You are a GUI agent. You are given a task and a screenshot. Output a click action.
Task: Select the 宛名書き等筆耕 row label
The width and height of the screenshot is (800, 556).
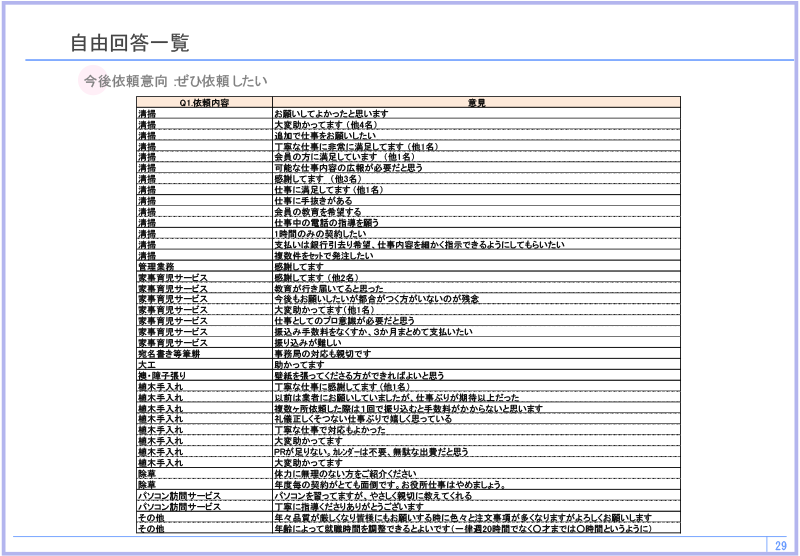point(168,354)
